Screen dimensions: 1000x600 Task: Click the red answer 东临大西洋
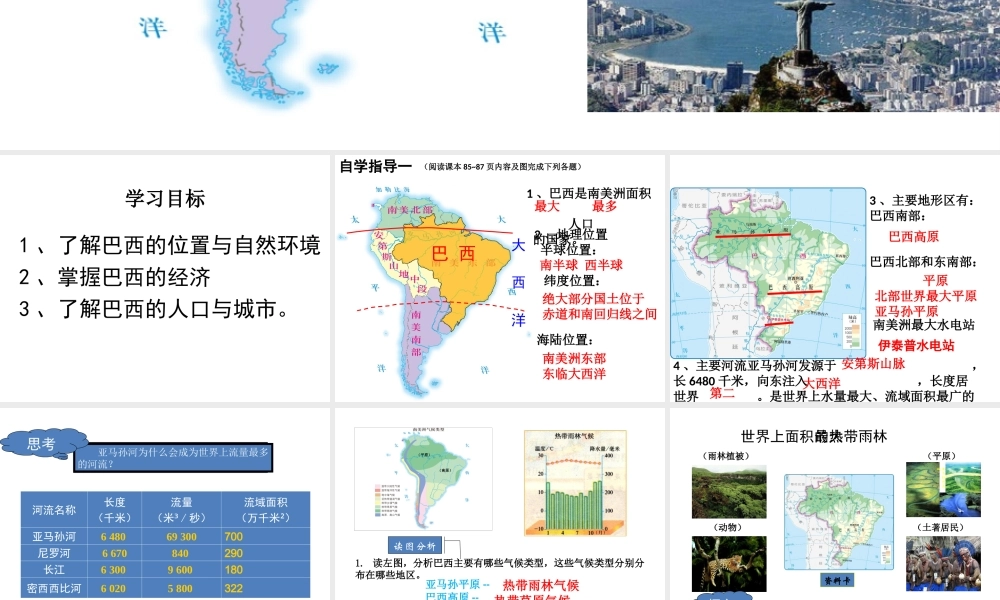coord(574,374)
